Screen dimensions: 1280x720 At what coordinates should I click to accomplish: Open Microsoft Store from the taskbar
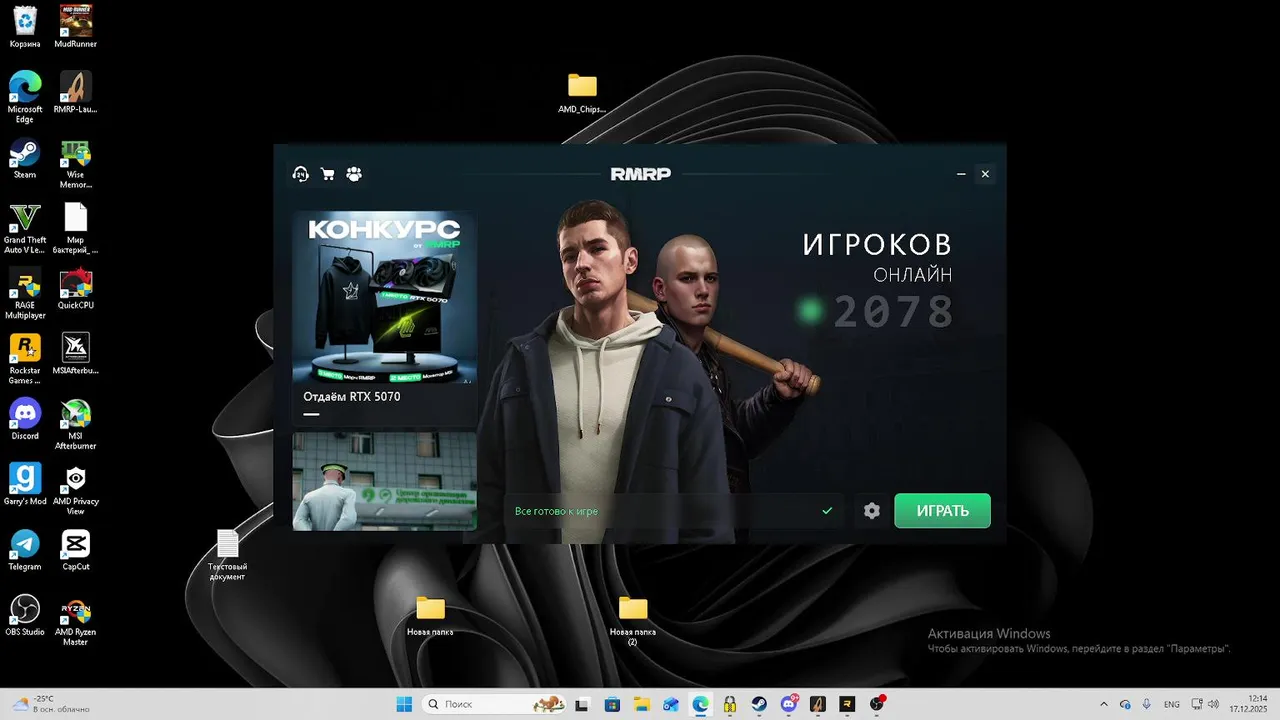(x=612, y=704)
